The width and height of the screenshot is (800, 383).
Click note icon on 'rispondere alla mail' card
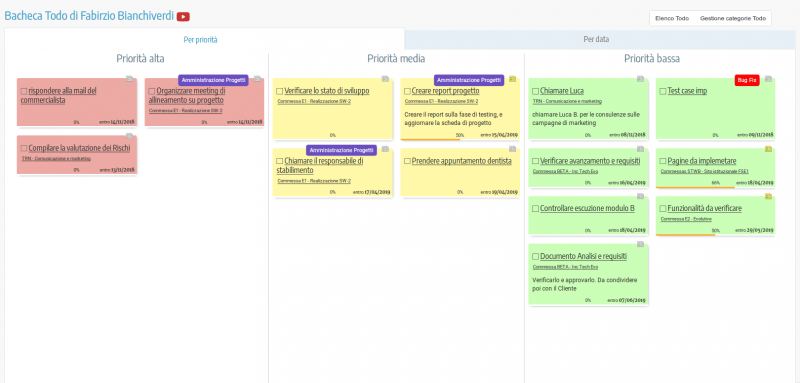pyautogui.click(x=130, y=79)
